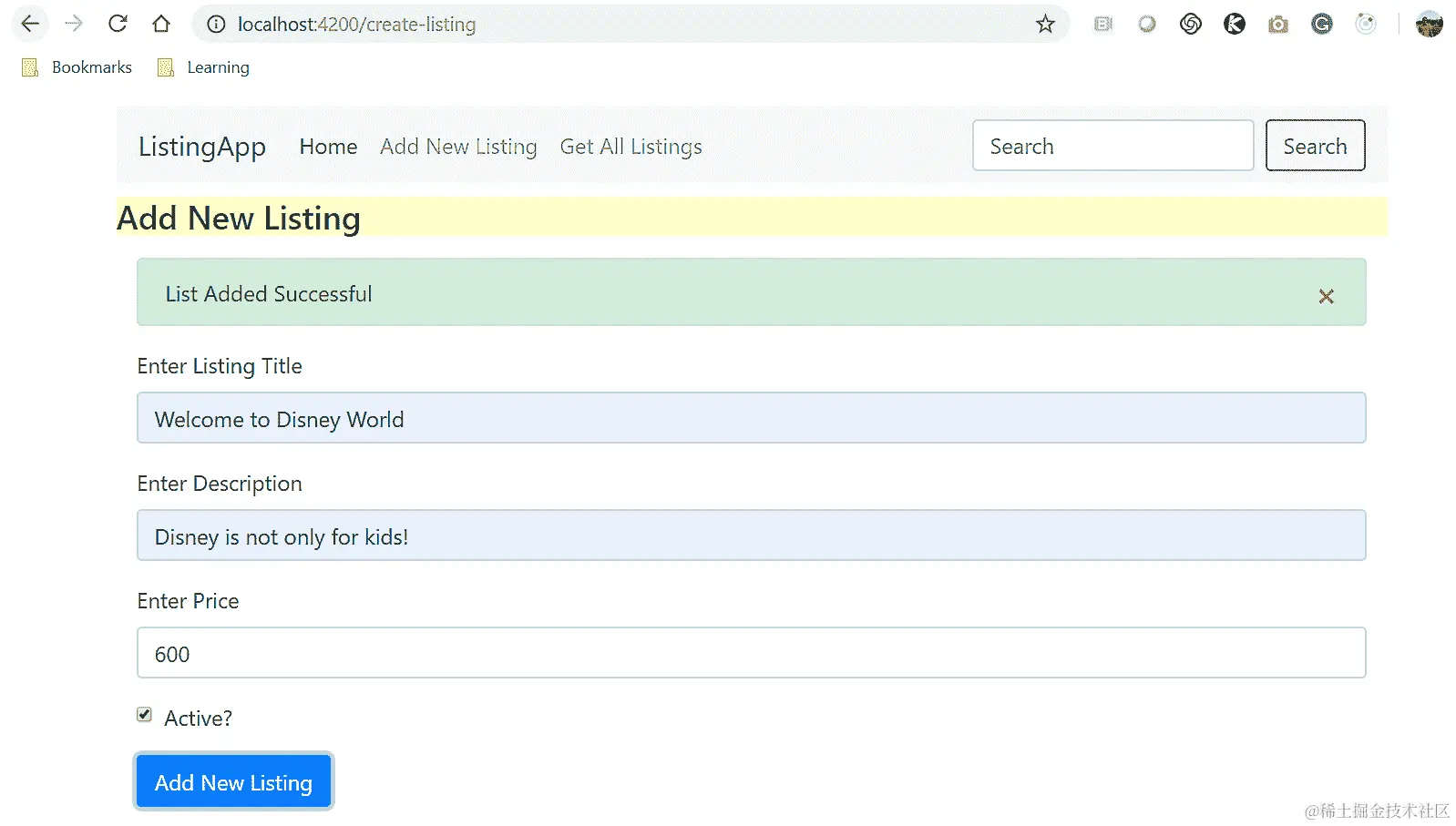This screenshot has width=1456, height=826.
Task: Click the Active? label text
Action: click(198, 719)
